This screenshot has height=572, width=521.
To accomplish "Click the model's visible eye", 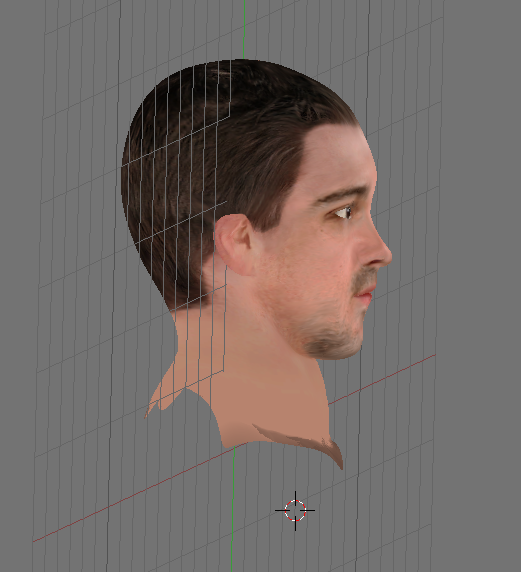I will [344, 212].
